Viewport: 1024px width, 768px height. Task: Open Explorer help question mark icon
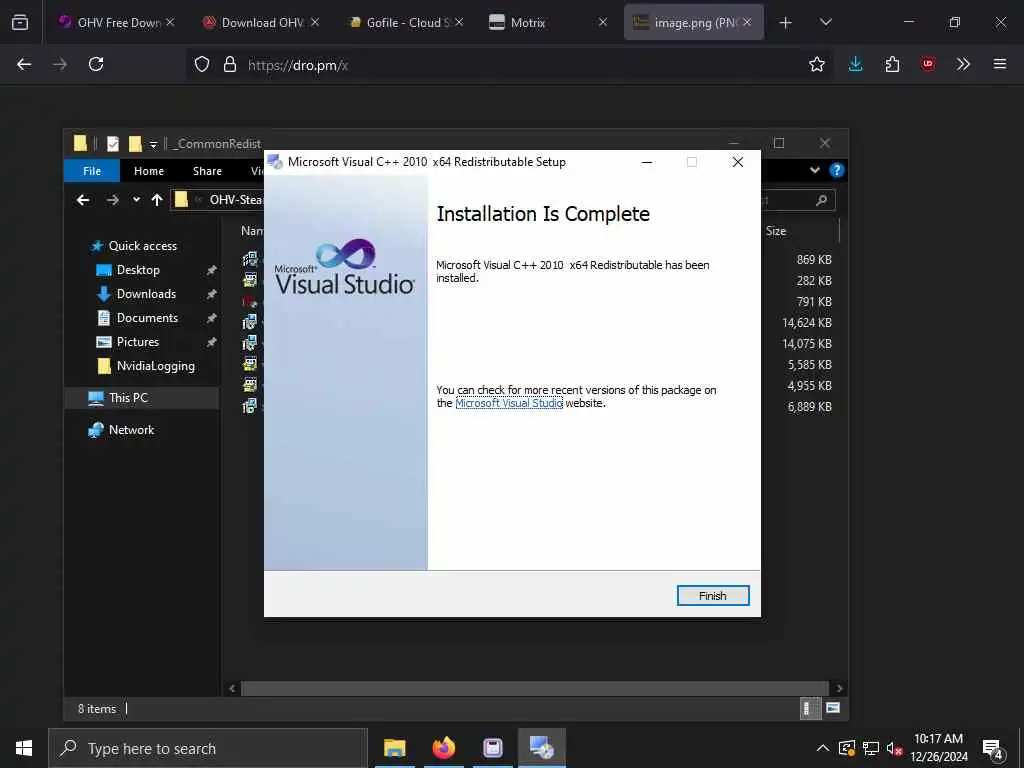[836, 170]
